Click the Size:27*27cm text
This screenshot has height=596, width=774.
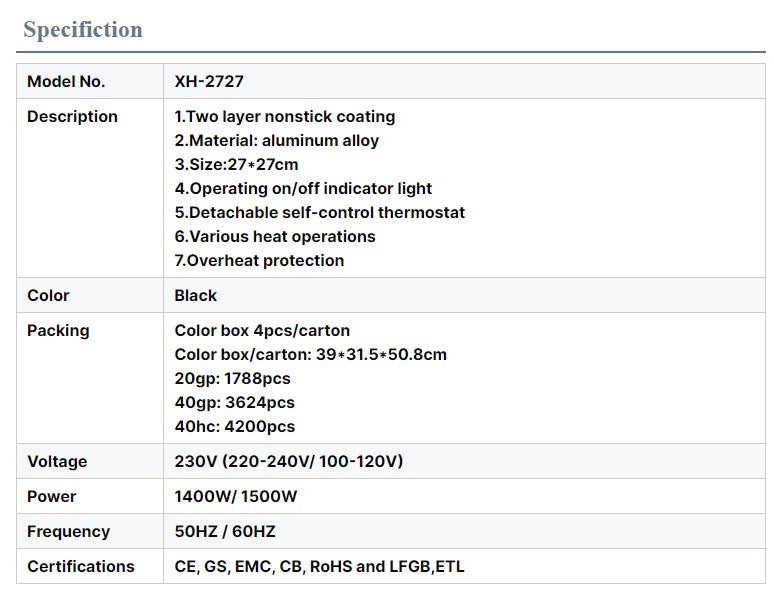(x=237, y=165)
